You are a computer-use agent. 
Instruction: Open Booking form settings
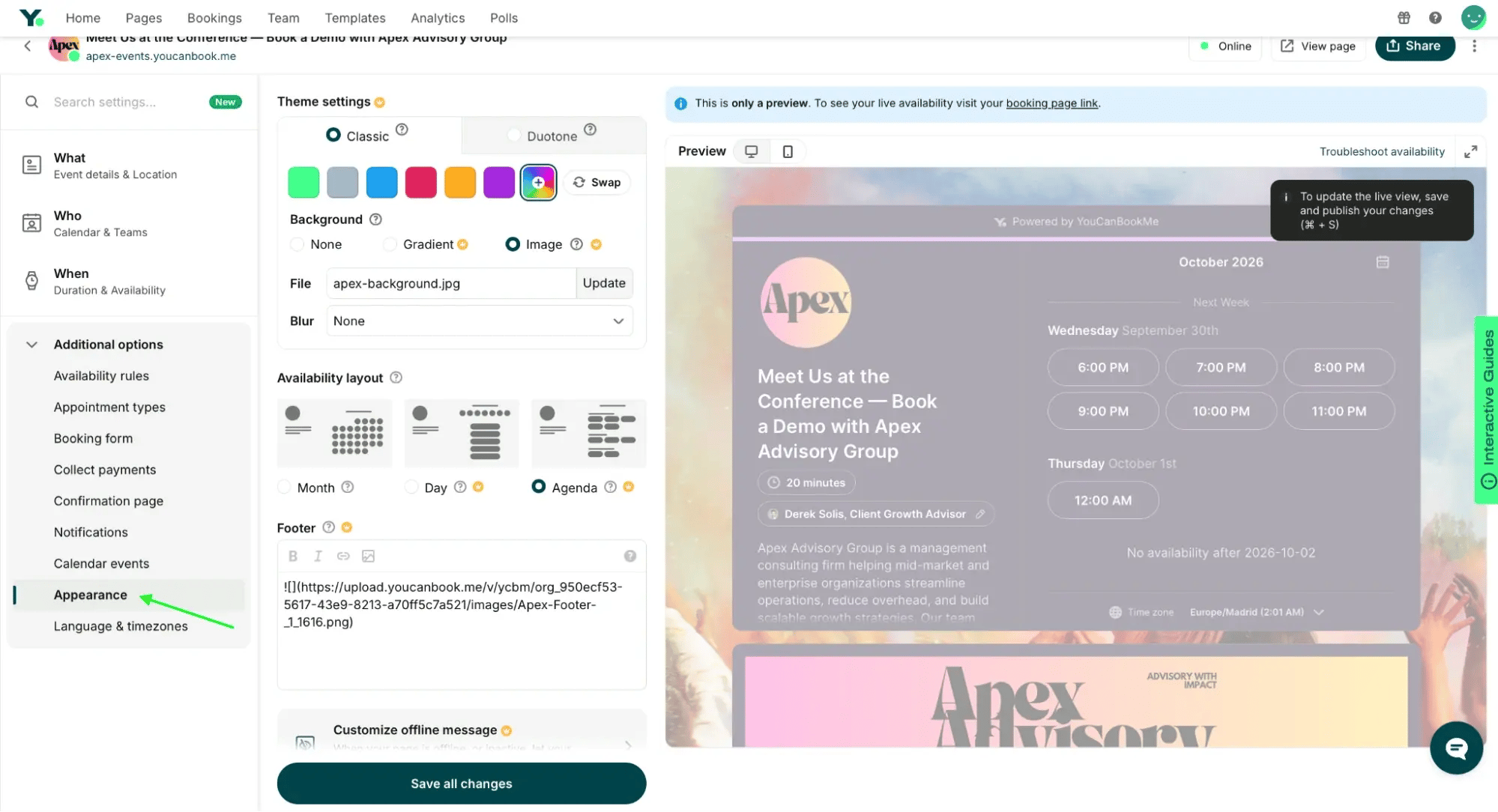coord(93,438)
